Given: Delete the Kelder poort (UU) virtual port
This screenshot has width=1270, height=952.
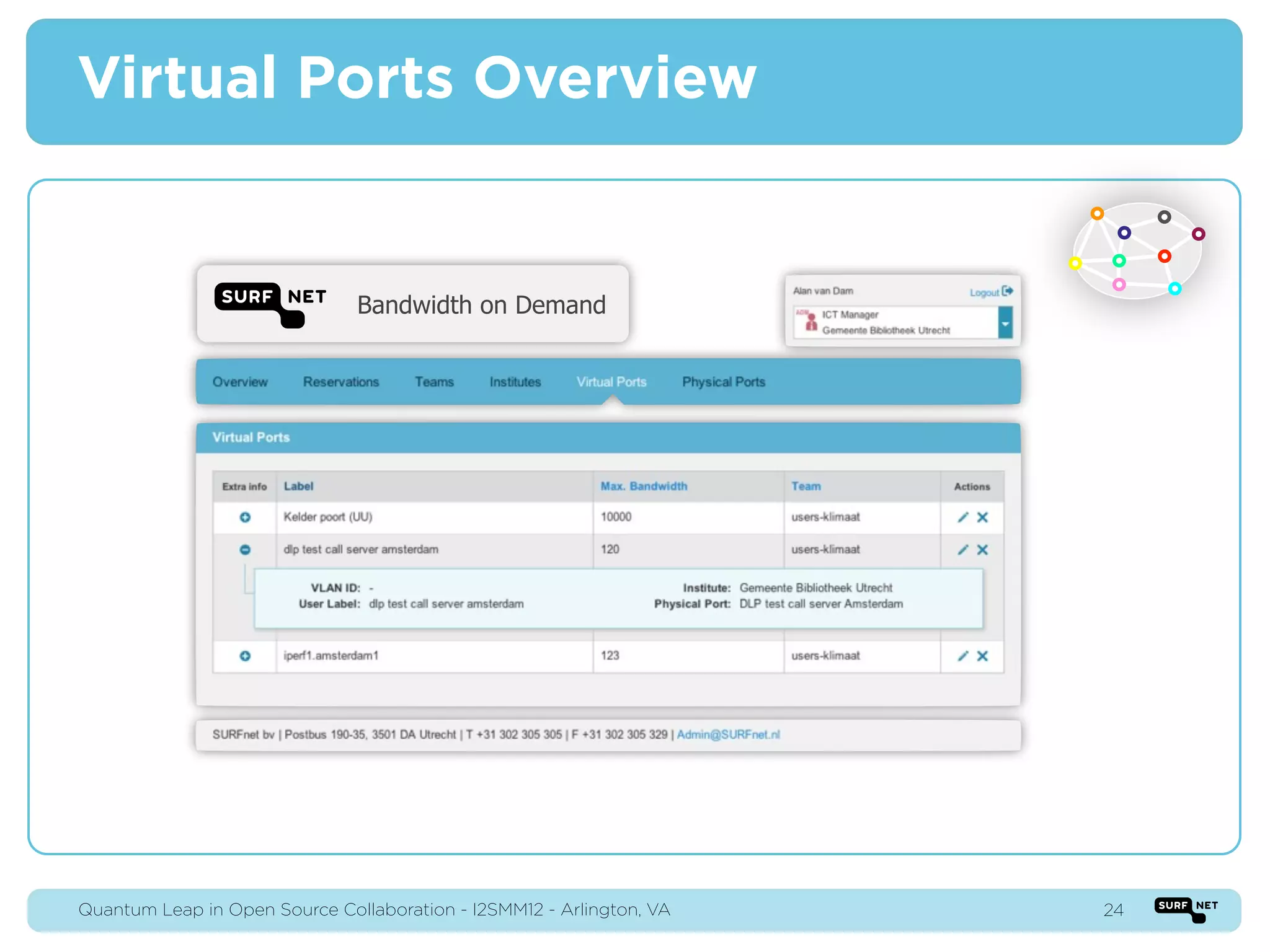Looking at the screenshot, I should (x=983, y=518).
